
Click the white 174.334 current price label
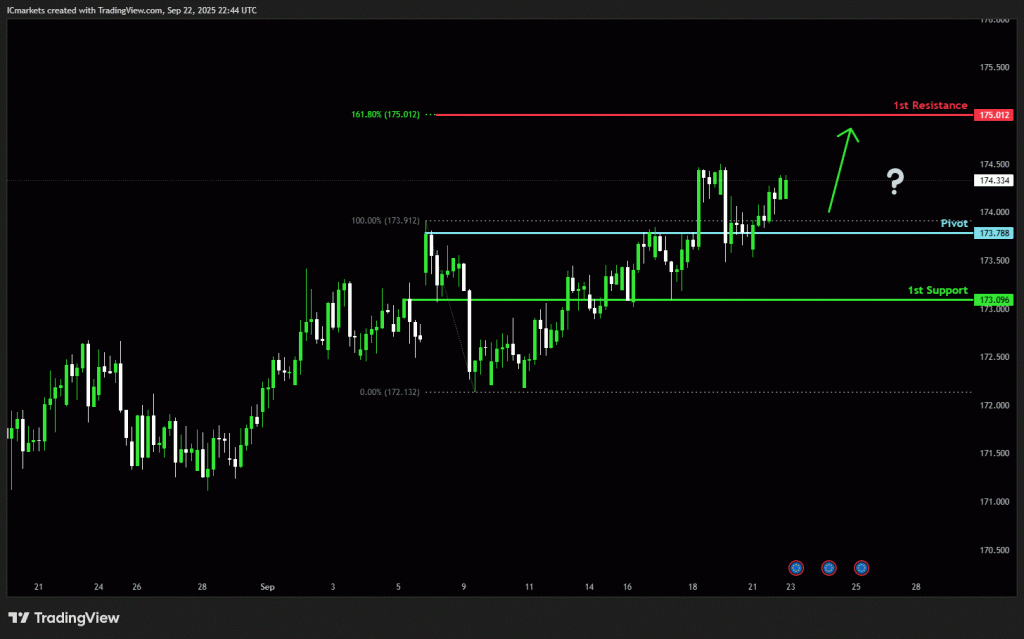coord(993,181)
